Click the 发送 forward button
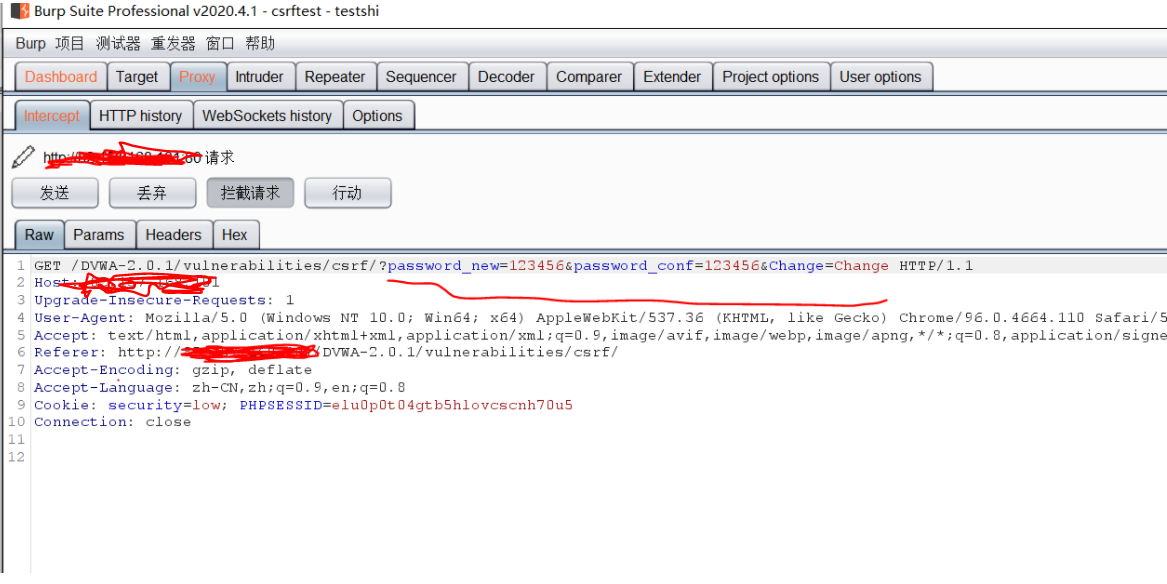Image resolution: width=1167 pixels, height=584 pixels. (55, 193)
